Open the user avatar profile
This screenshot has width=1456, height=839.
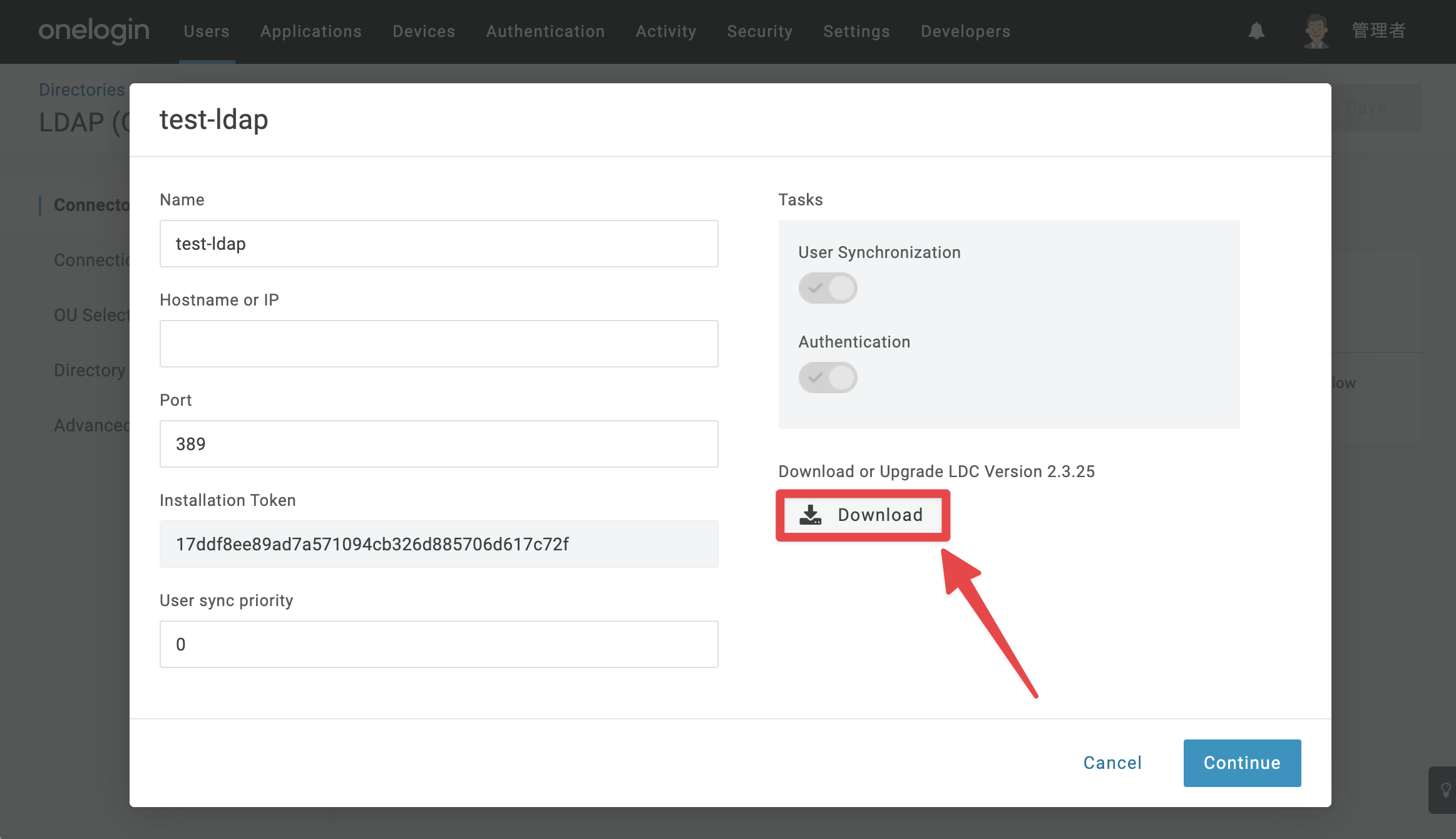[x=1316, y=31]
